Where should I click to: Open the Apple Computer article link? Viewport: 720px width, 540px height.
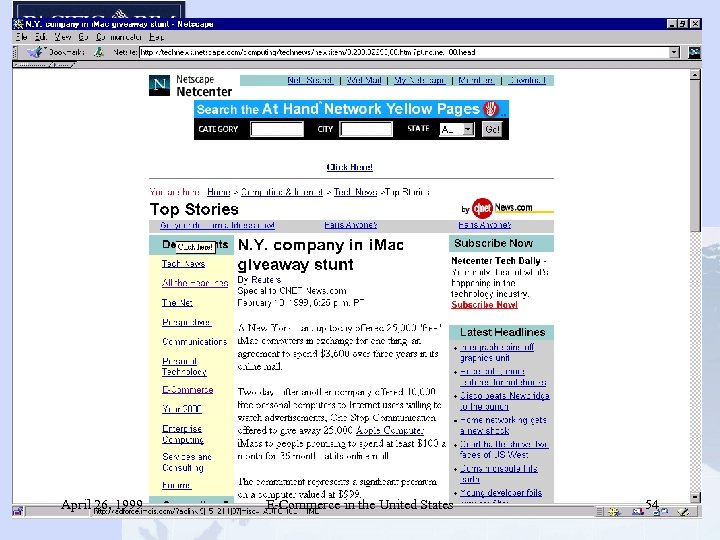tap(390, 430)
